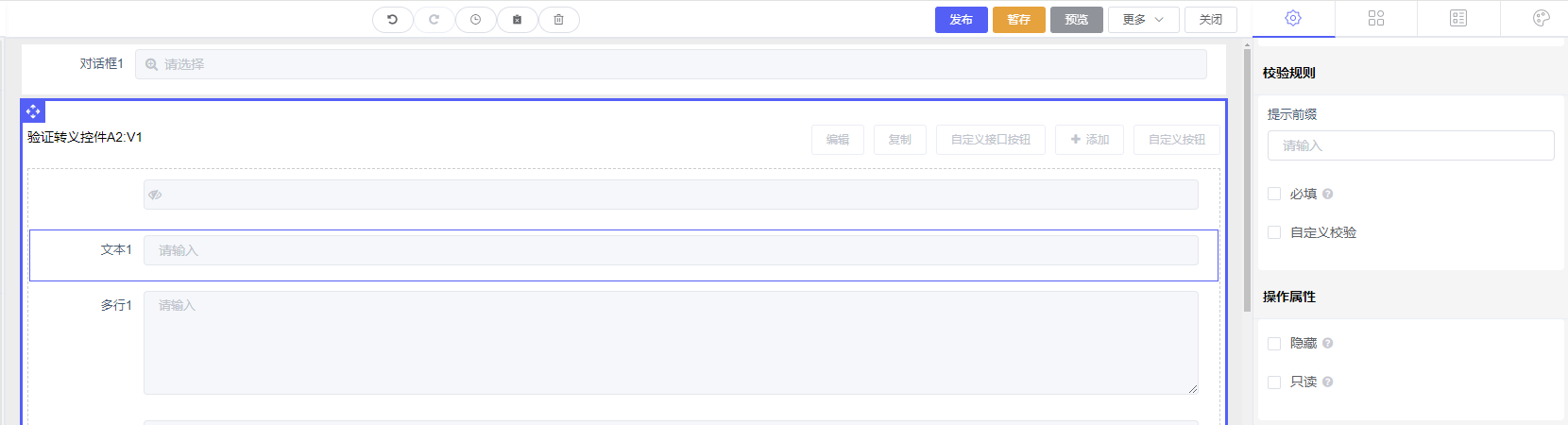1568x425 pixels.
Task: Open history via the clock icon
Action: (475, 20)
